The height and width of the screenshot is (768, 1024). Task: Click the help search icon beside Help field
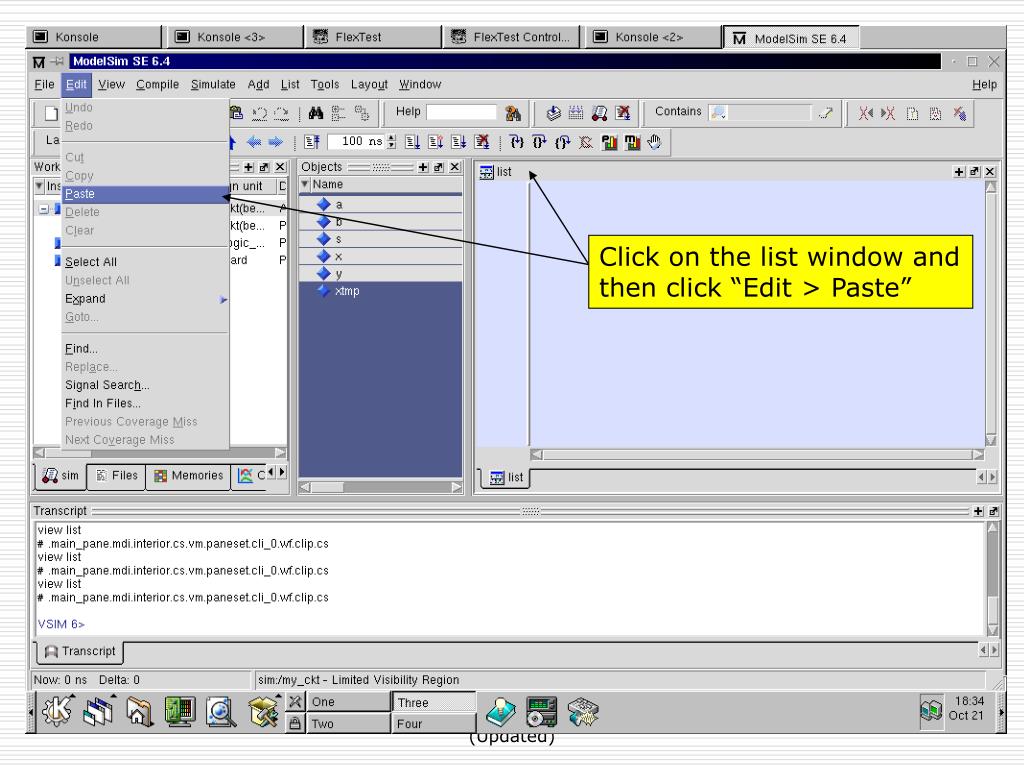(x=513, y=113)
